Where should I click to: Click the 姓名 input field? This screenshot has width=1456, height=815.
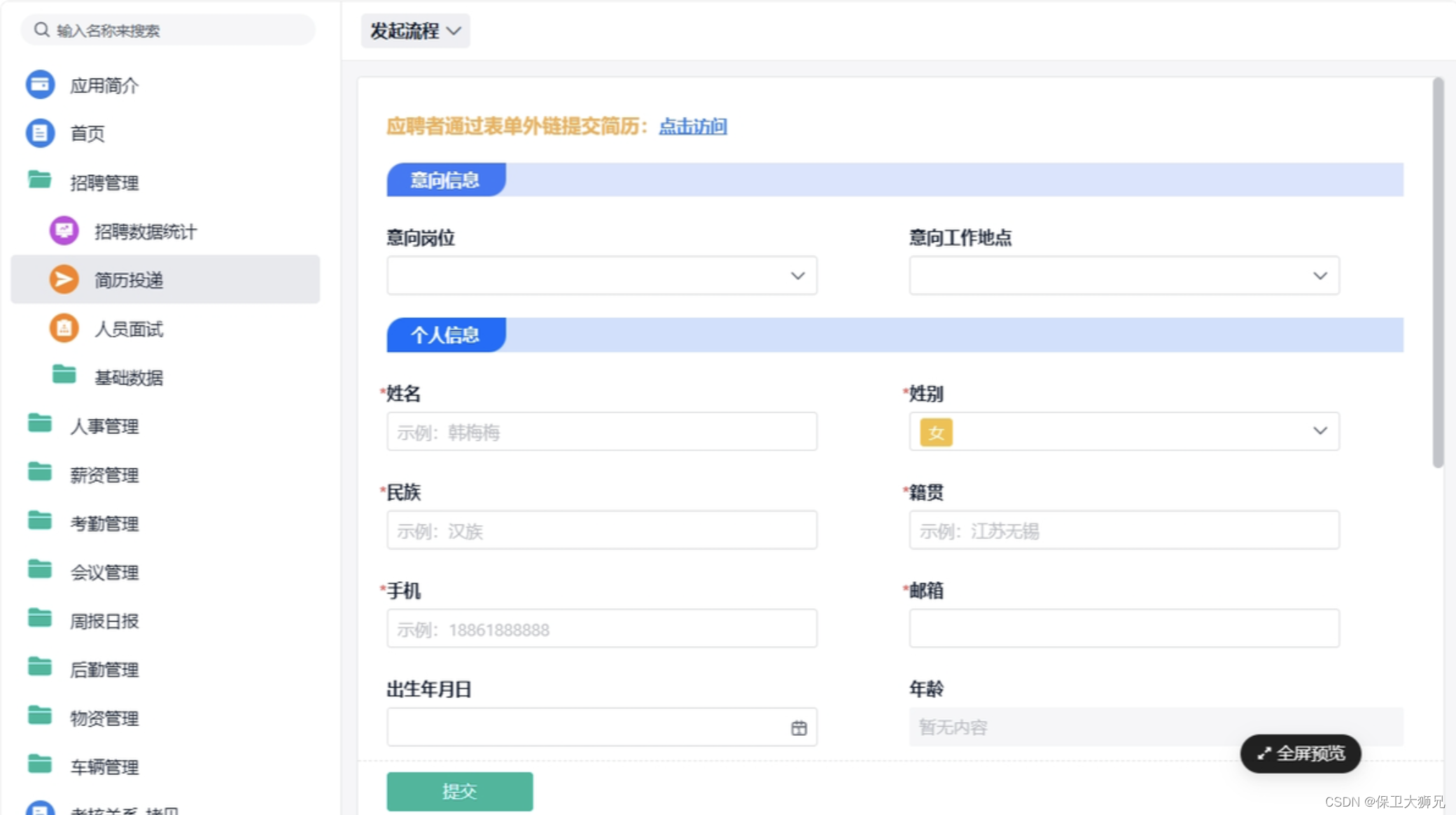point(601,432)
